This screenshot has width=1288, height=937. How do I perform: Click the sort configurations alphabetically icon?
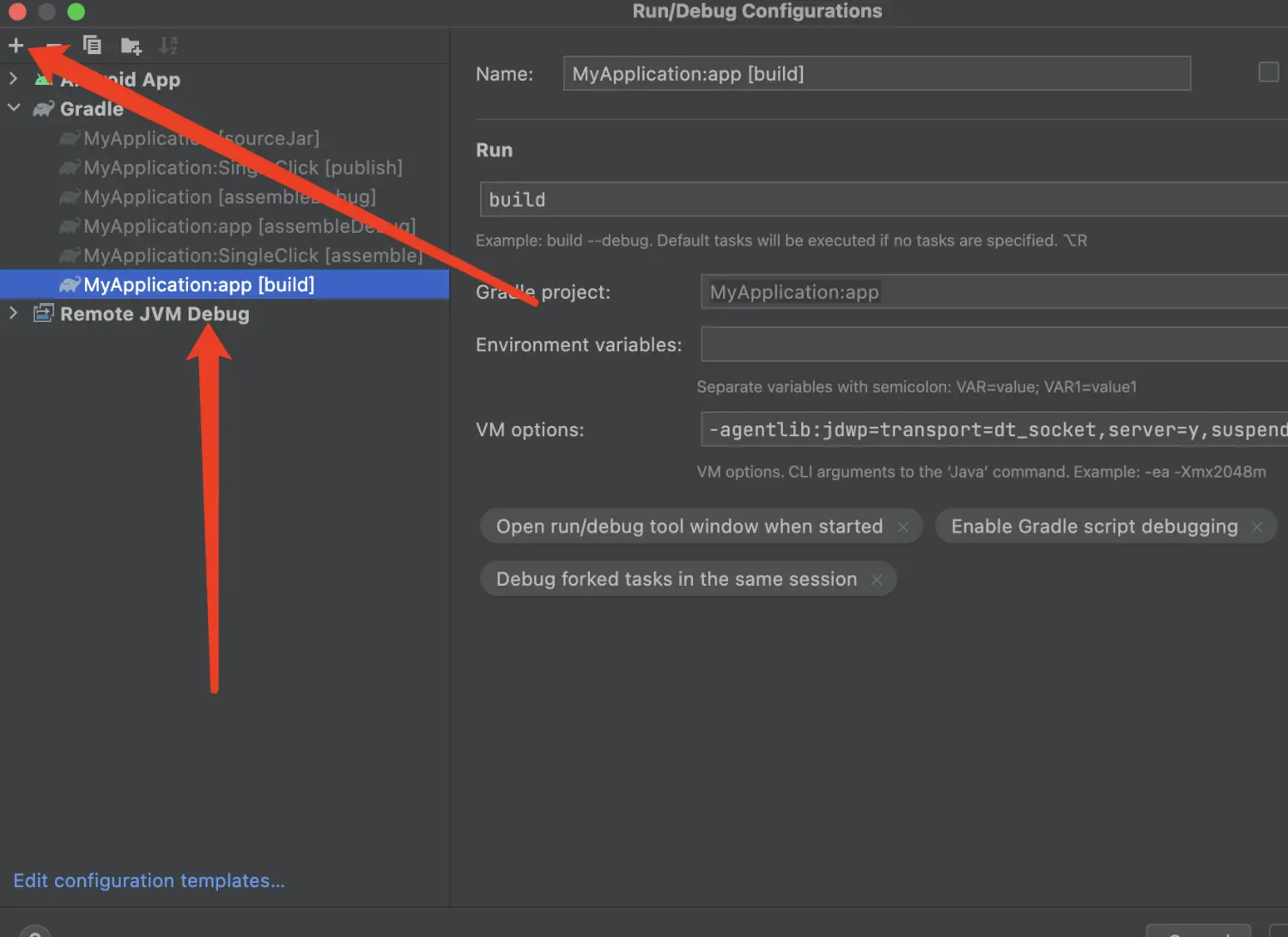point(168,46)
